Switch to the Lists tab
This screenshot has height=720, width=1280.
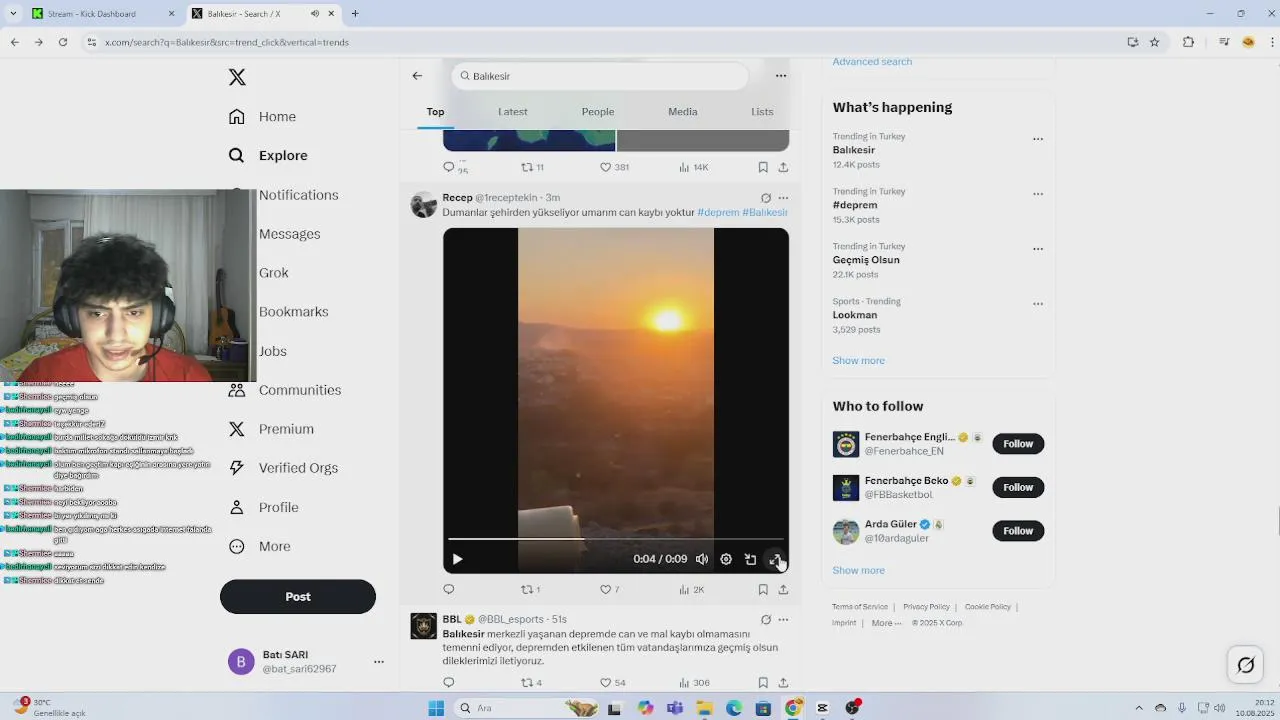click(762, 112)
